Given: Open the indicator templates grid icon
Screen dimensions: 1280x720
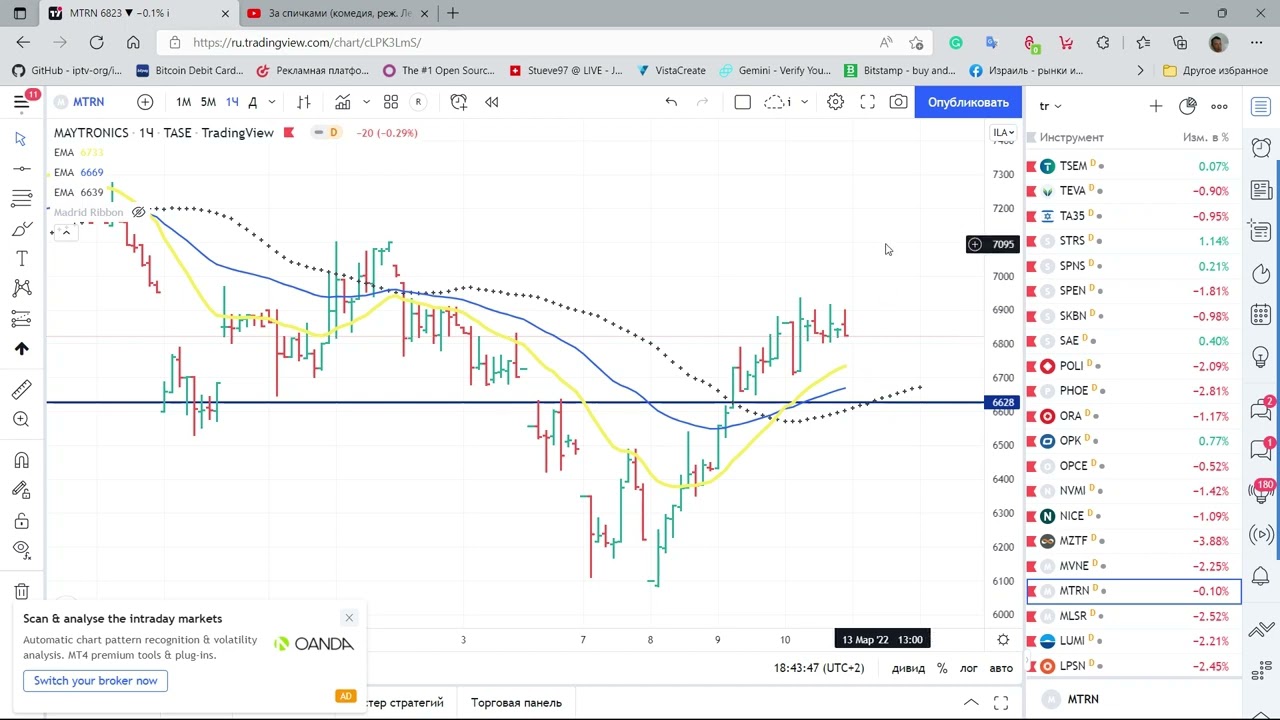Looking at the screenshot, I should (391, 102).
